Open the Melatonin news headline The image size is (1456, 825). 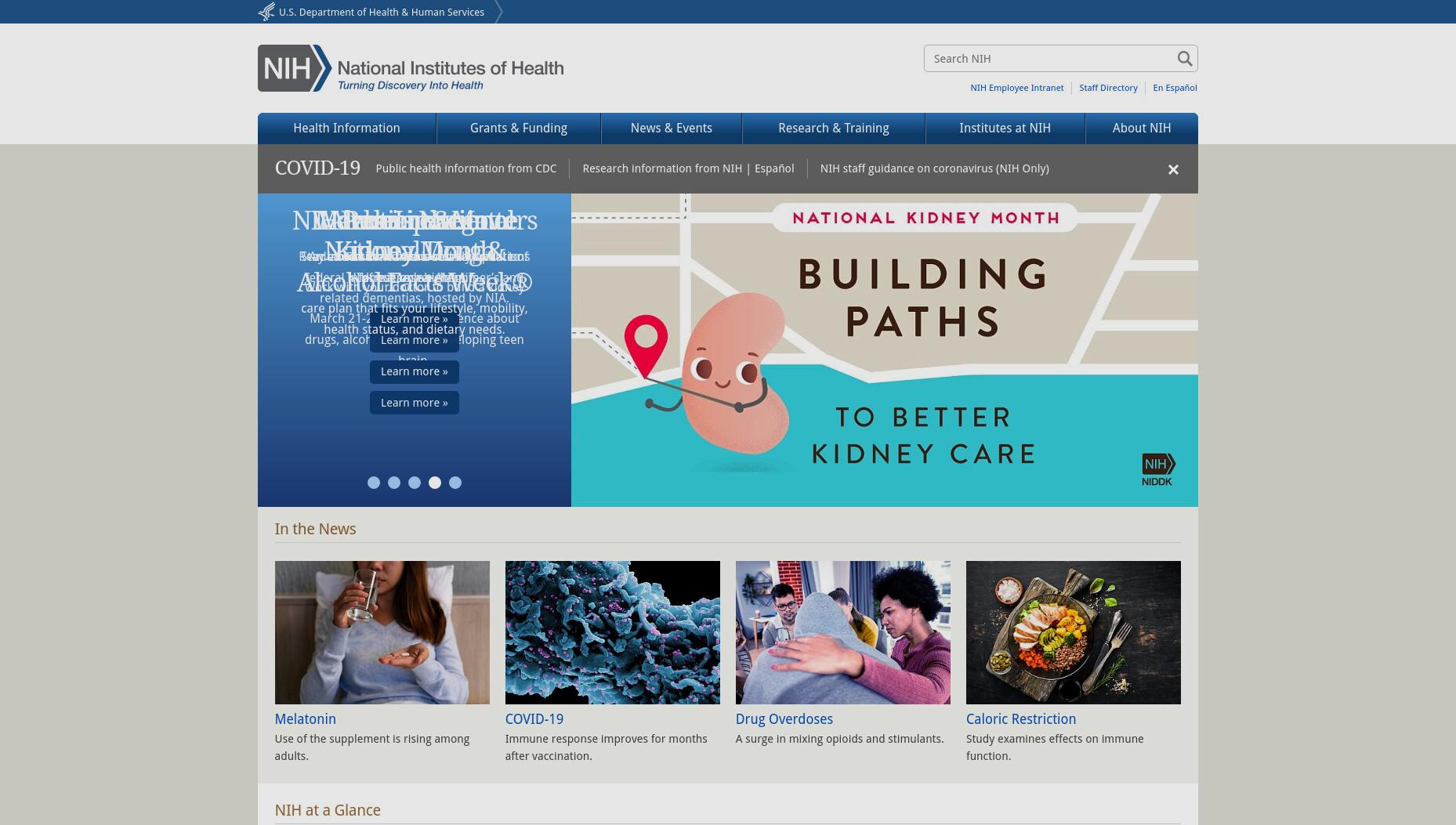306,719
